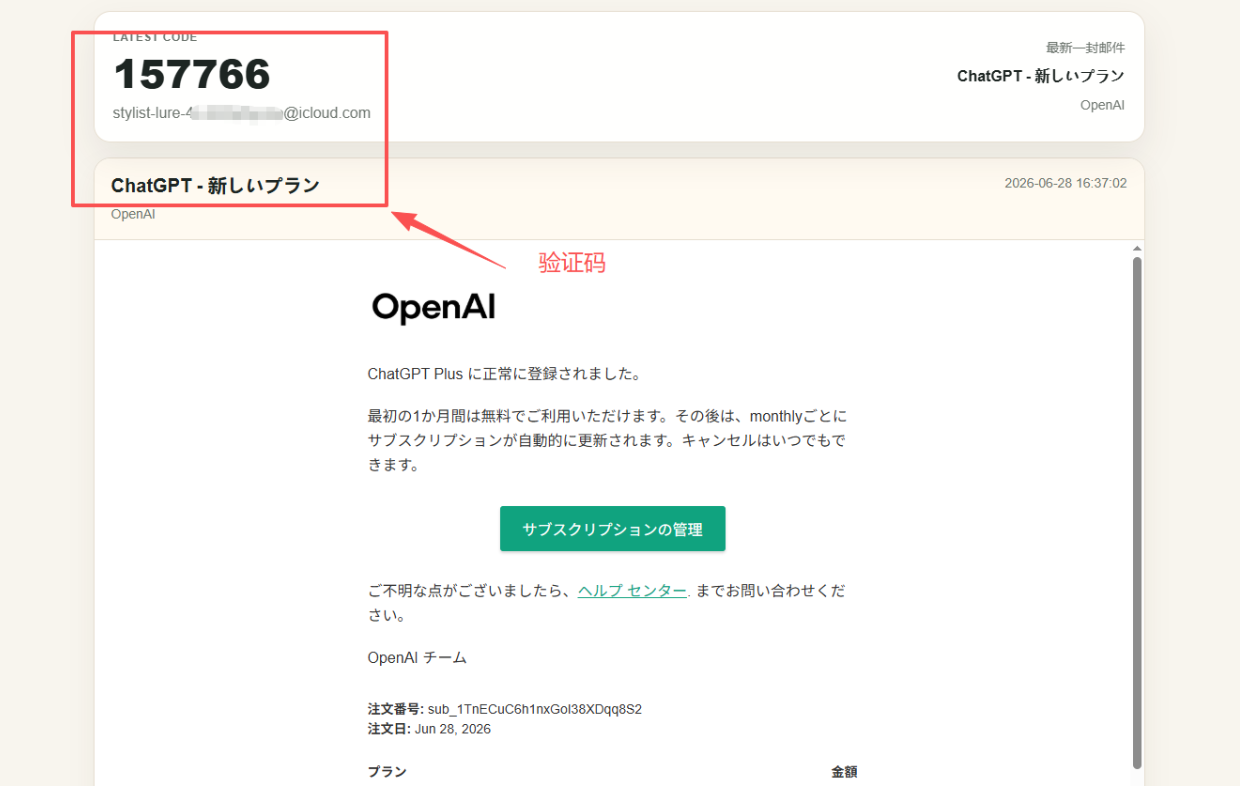Open ChatGPT - 新しいプラン email header title
Image resolution: width=1240 pixels, height=786 pixels.
tap(215, 186)
